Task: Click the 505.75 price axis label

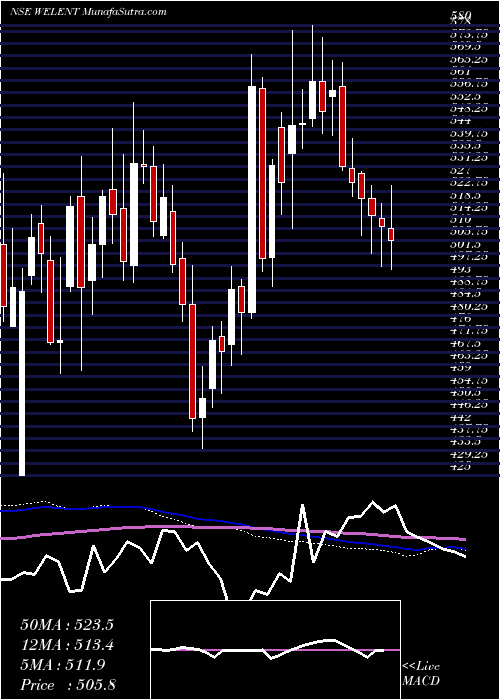Action: coord(467,232)
